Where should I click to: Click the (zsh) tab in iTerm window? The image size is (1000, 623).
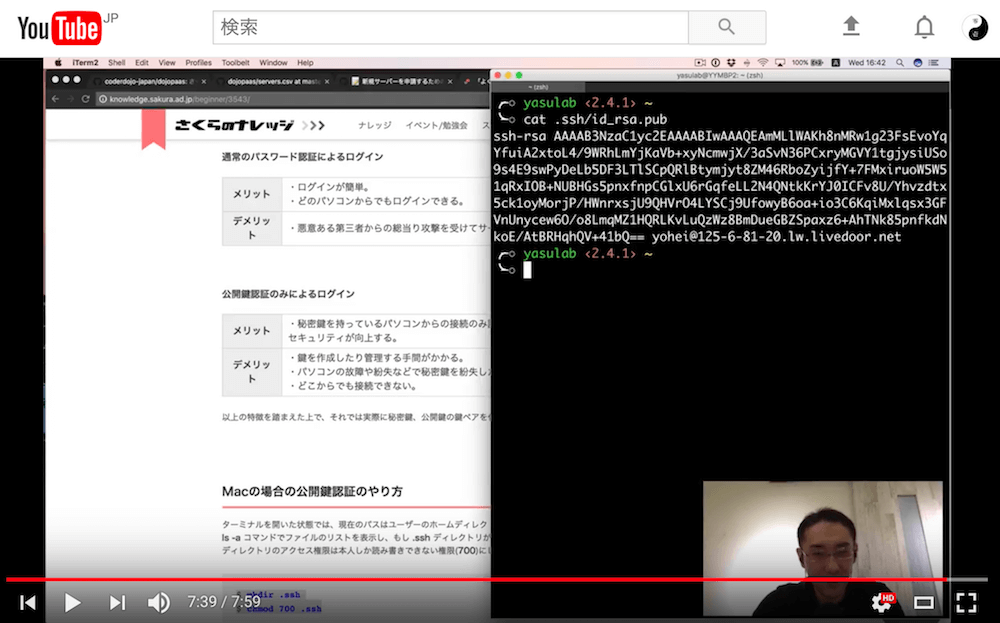(538, 87)
